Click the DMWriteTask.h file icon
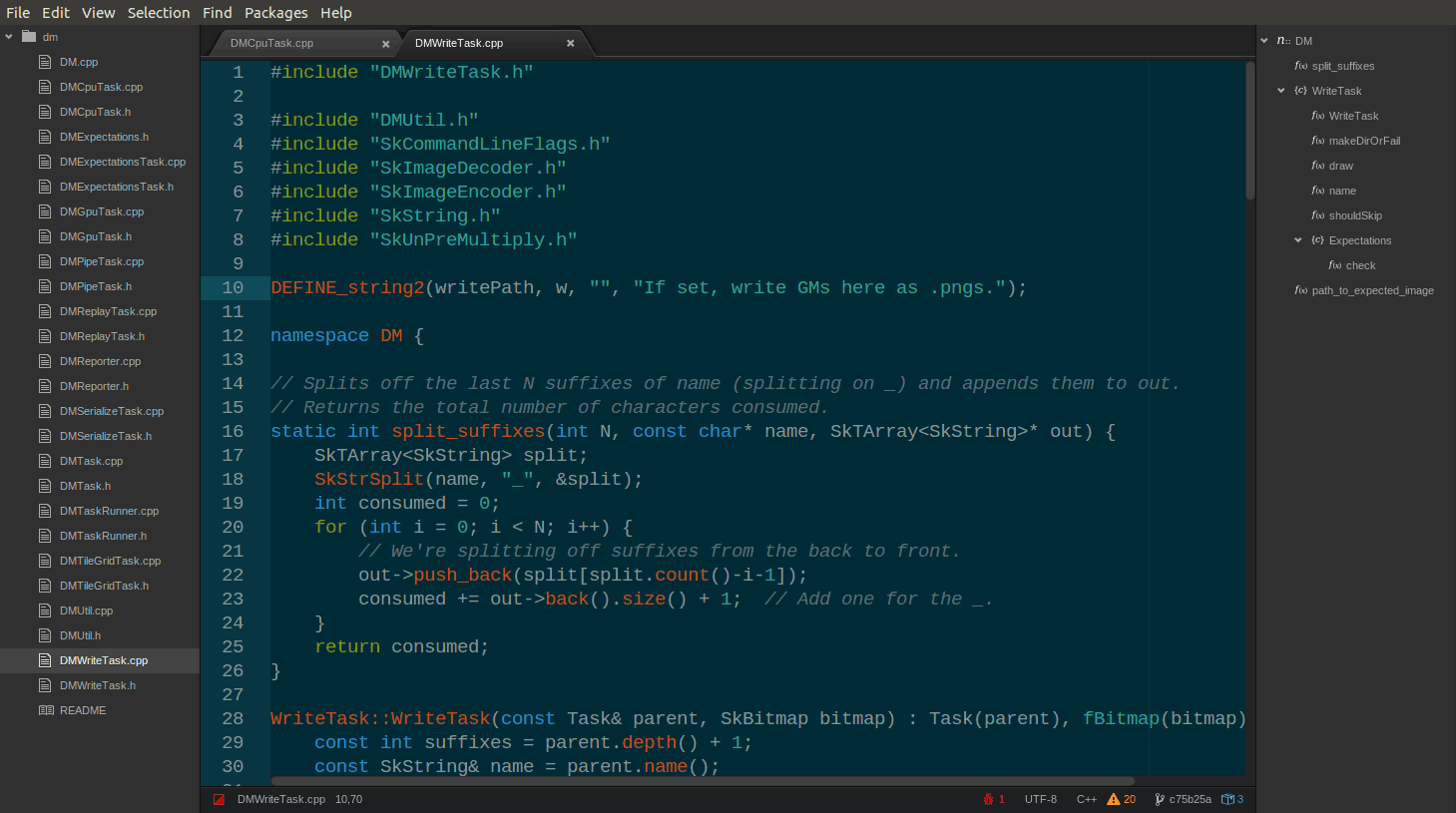The image size is (1456, 813). click(45, 685)
